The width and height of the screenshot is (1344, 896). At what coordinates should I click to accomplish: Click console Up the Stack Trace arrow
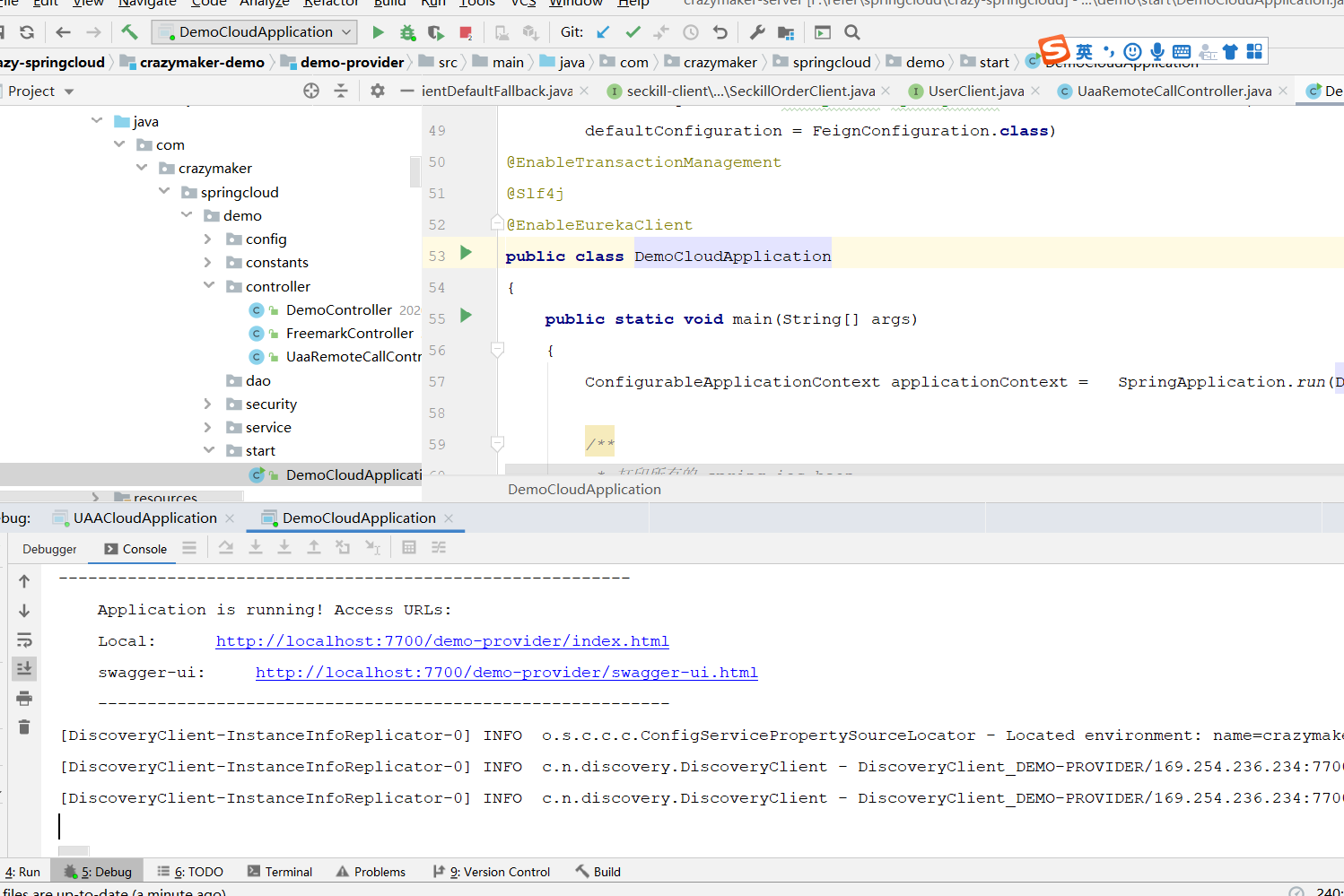tap(24, 581)
